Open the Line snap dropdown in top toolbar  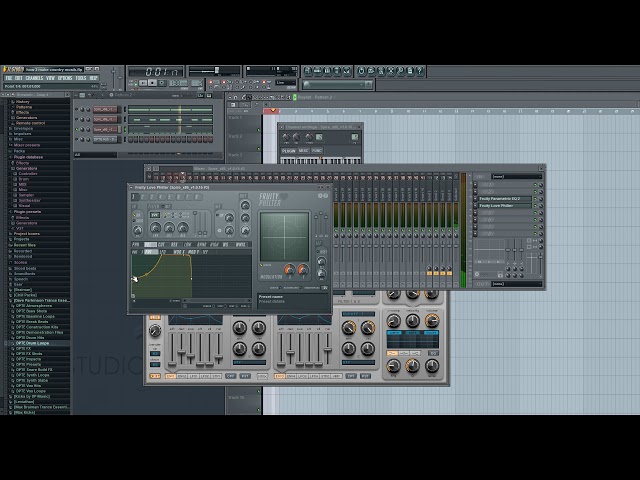coord(286,82)
